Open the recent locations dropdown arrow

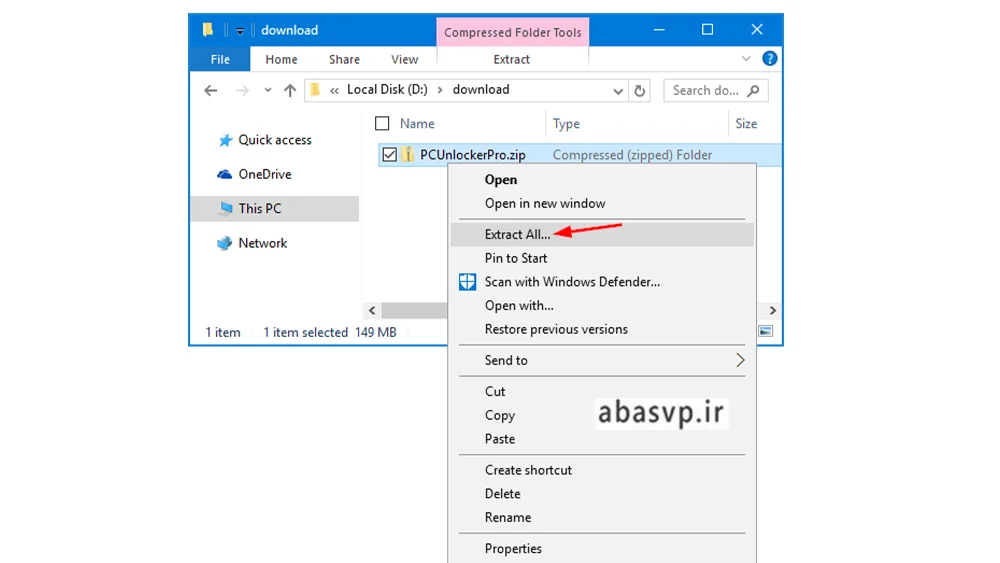click(x=268, y=91)
